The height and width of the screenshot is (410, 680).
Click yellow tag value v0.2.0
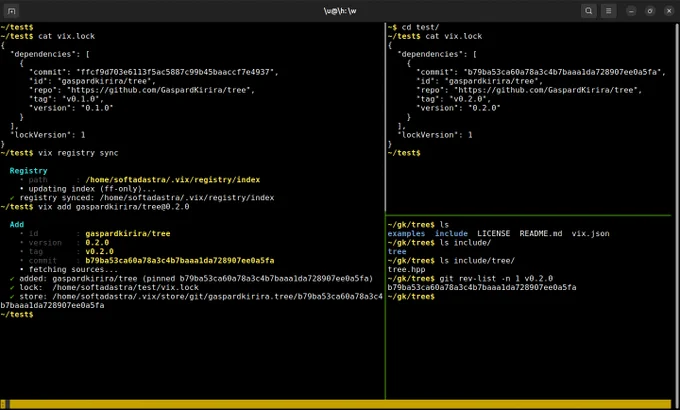[x=99, y=252]
